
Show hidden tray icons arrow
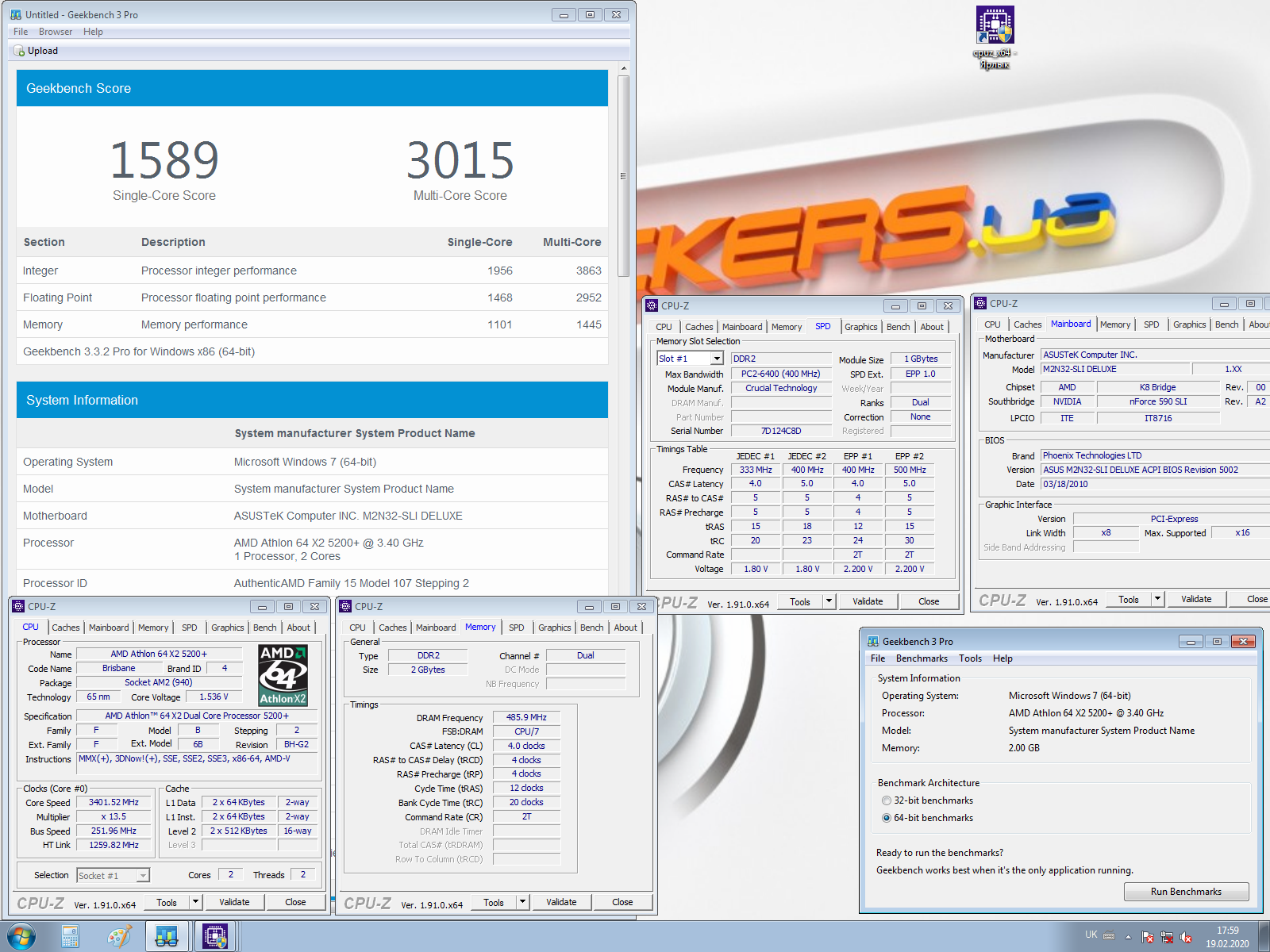coord(1128,937)
